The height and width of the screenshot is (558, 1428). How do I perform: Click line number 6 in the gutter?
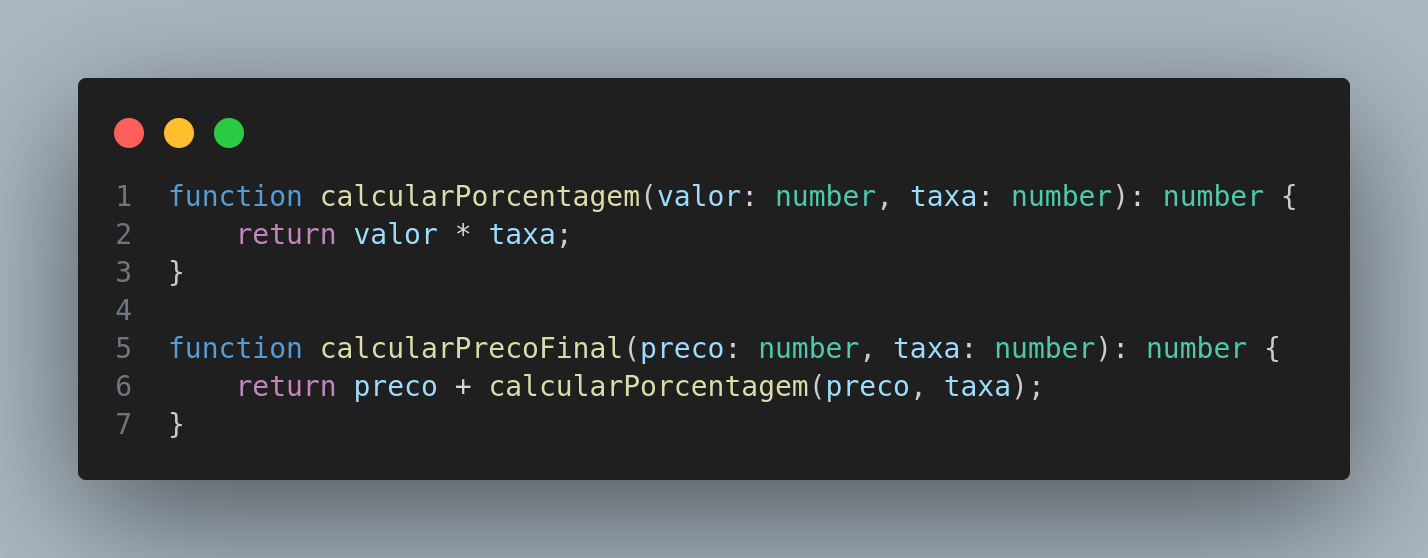[123, 387]
